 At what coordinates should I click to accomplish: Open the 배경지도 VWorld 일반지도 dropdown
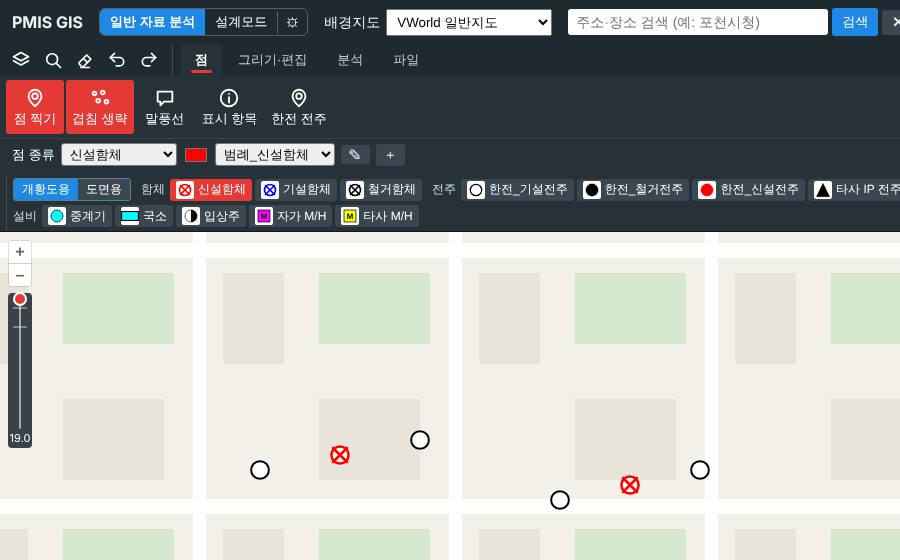pos(469,22)
